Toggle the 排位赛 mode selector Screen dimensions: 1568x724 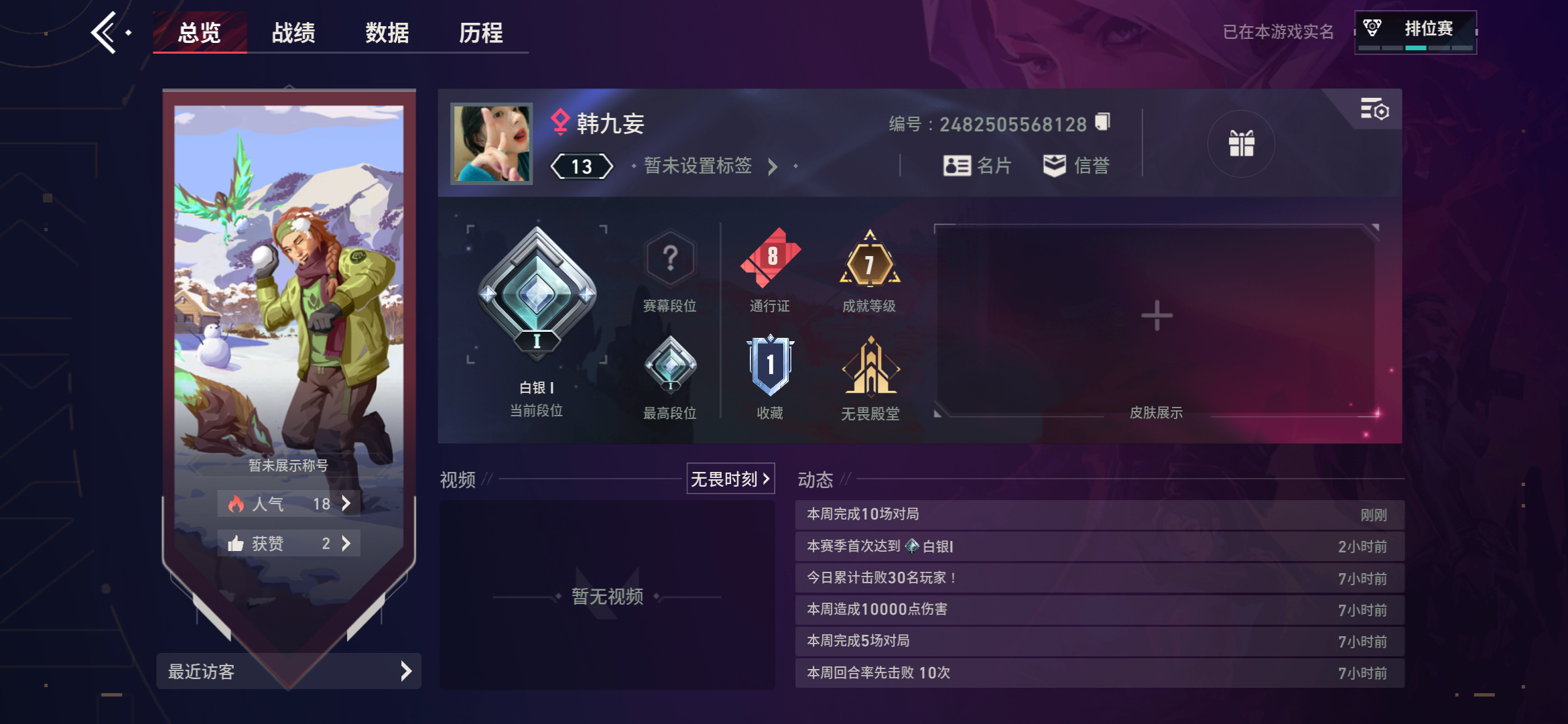click(x=1415, y=32)
